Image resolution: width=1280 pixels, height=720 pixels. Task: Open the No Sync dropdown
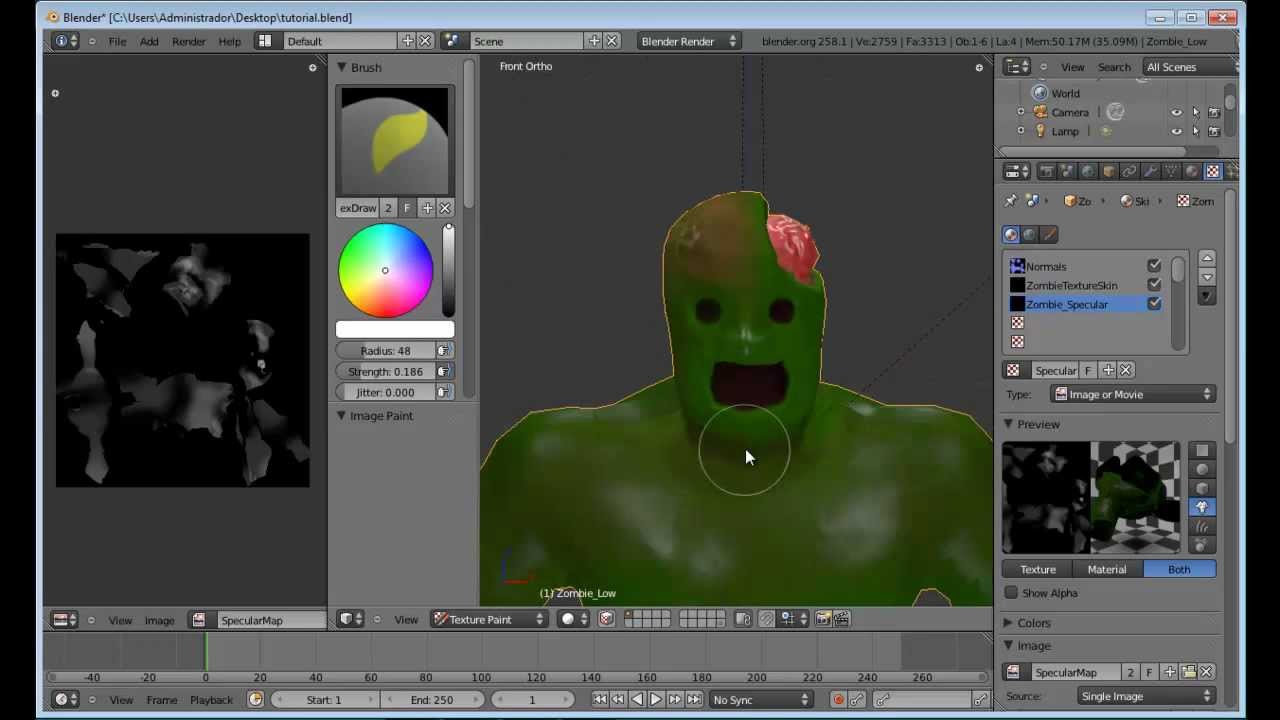pyautogui.click(x=760, y=700)
